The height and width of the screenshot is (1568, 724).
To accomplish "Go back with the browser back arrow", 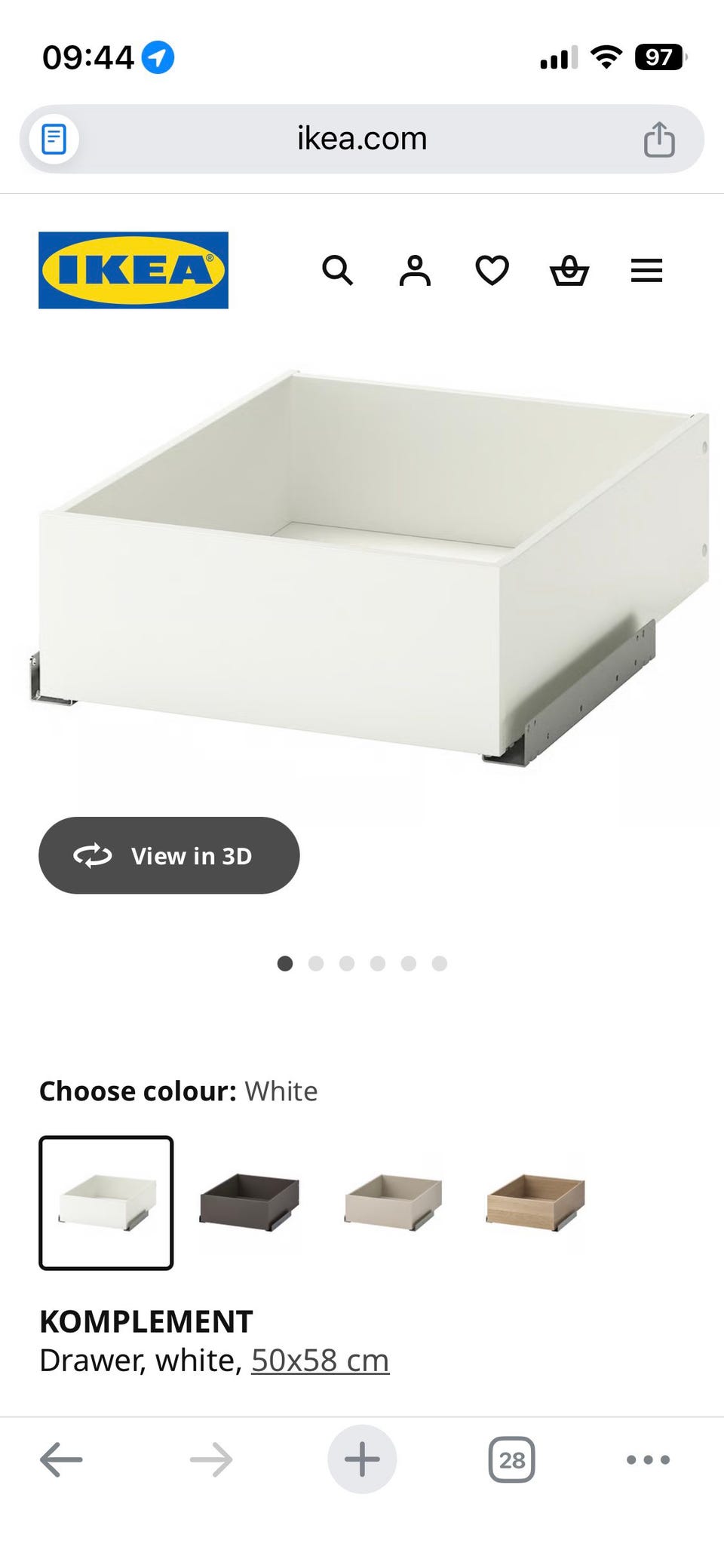I will (x=61, y=1459).
